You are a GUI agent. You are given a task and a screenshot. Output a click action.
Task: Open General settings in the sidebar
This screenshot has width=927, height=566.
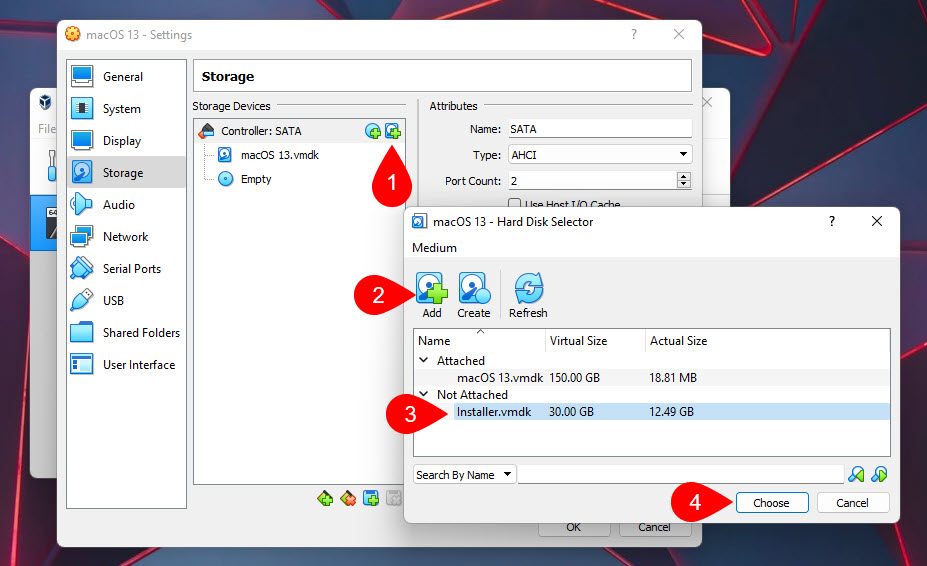point(127,77)
